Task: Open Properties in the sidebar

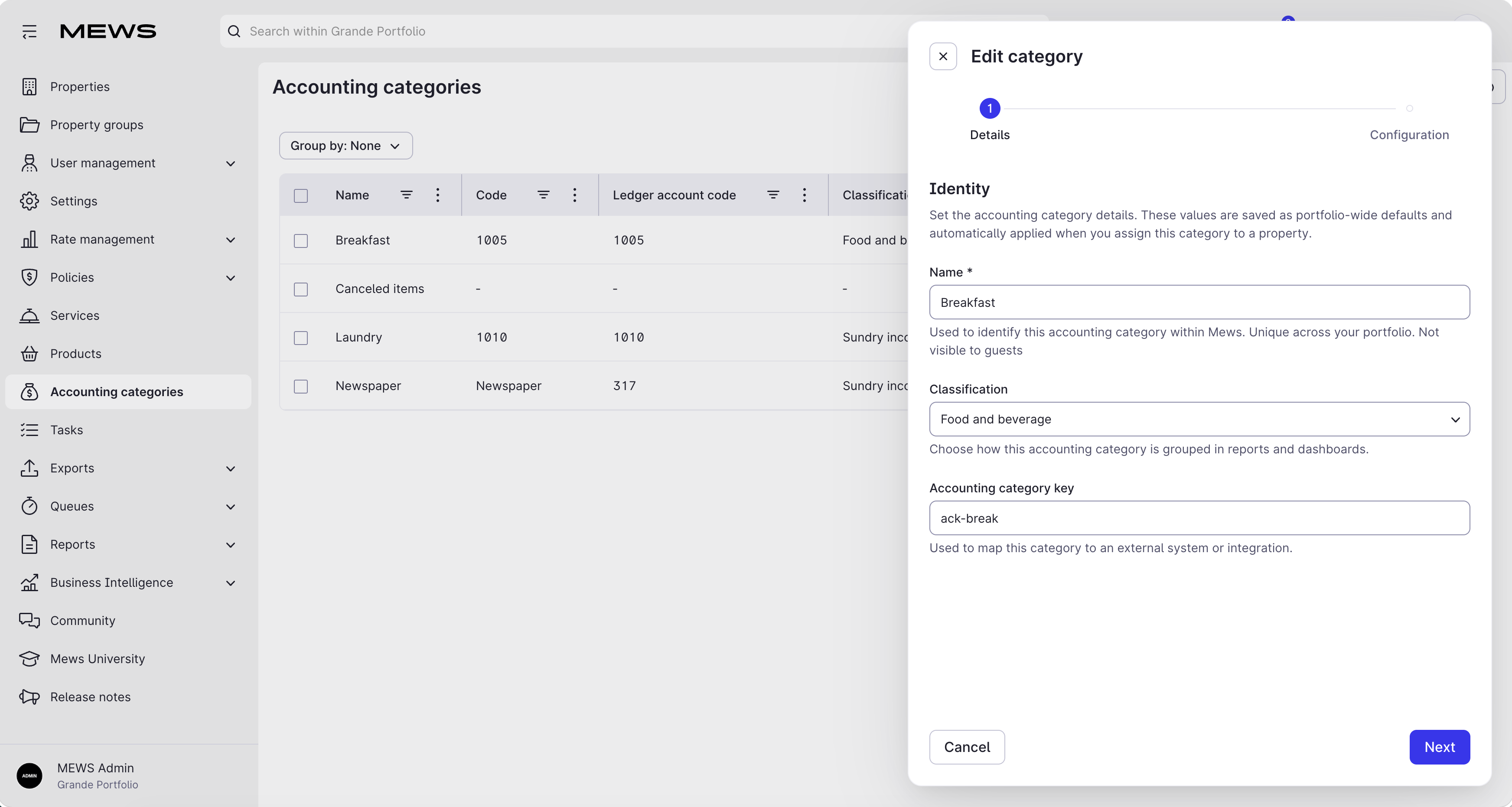Action: [x=128, y=87]
